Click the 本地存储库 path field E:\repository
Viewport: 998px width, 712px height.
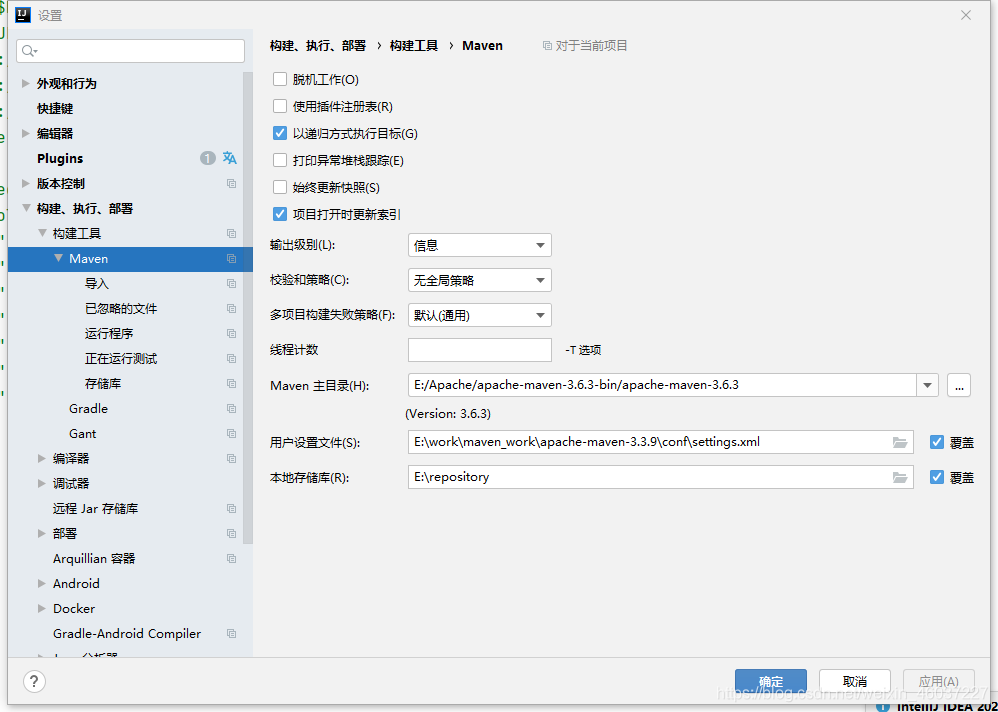661,477
